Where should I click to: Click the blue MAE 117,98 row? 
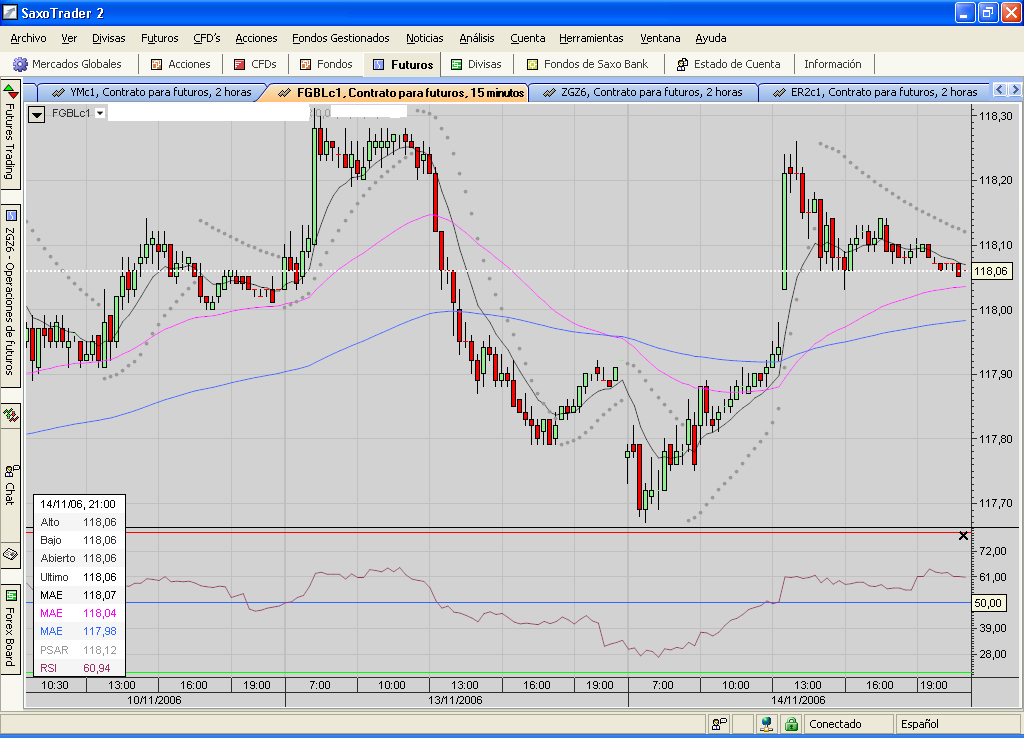tap(78, 632)
